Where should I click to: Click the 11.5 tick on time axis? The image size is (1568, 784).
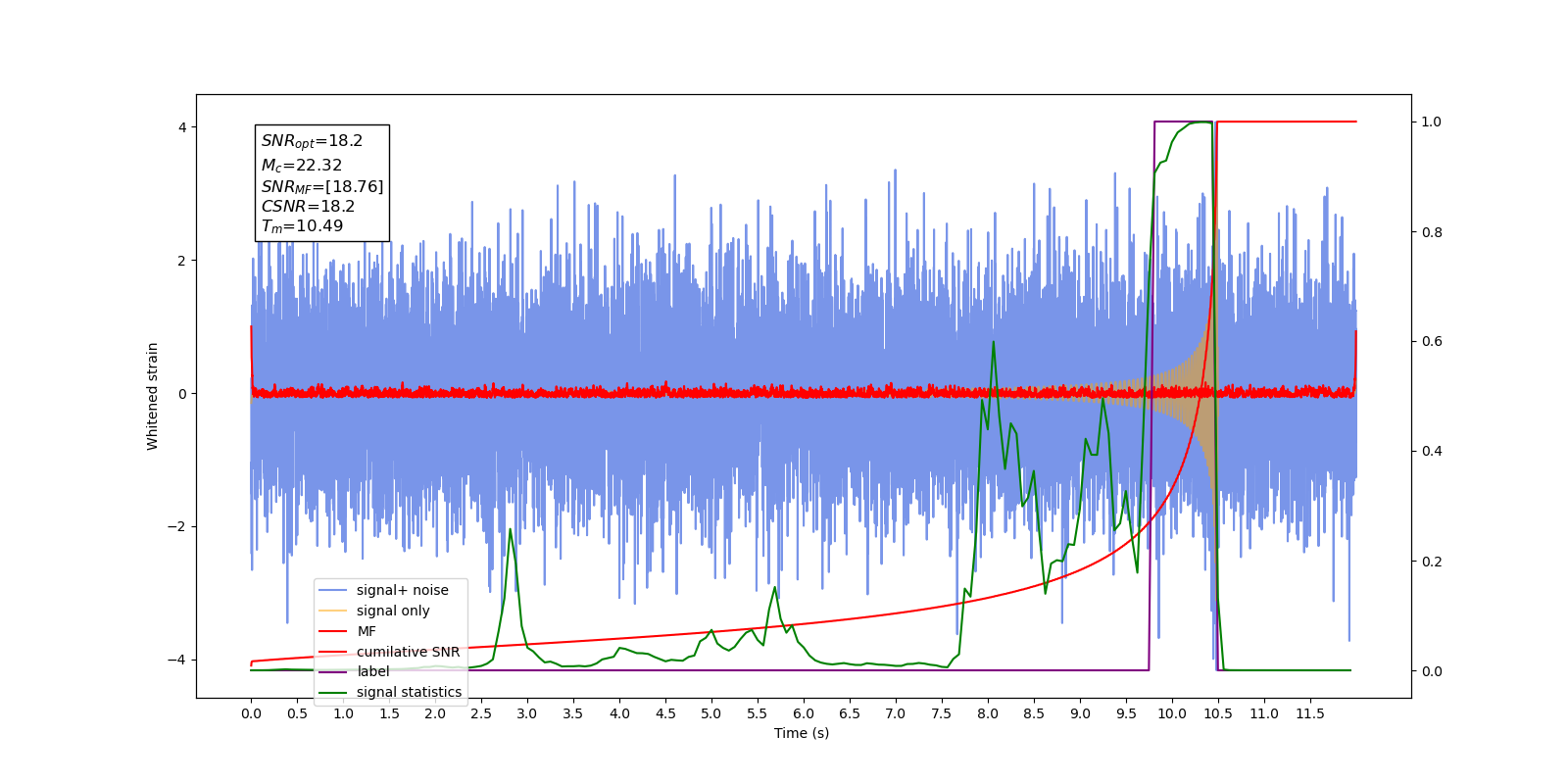click(x=1310, y=713)
